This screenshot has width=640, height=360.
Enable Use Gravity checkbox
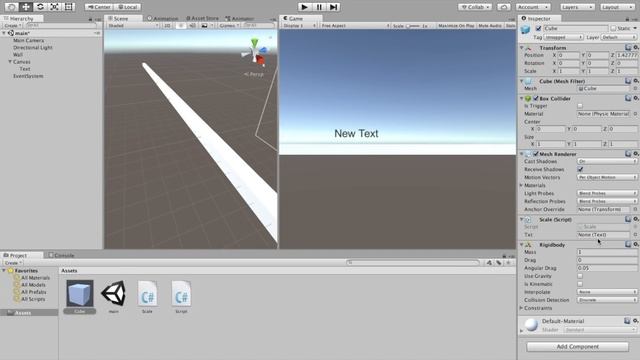(580, 276)
